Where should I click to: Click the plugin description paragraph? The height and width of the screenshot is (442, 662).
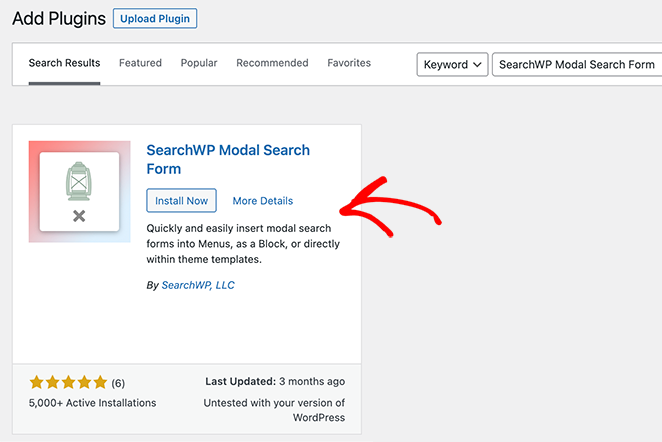coord(243,244)
